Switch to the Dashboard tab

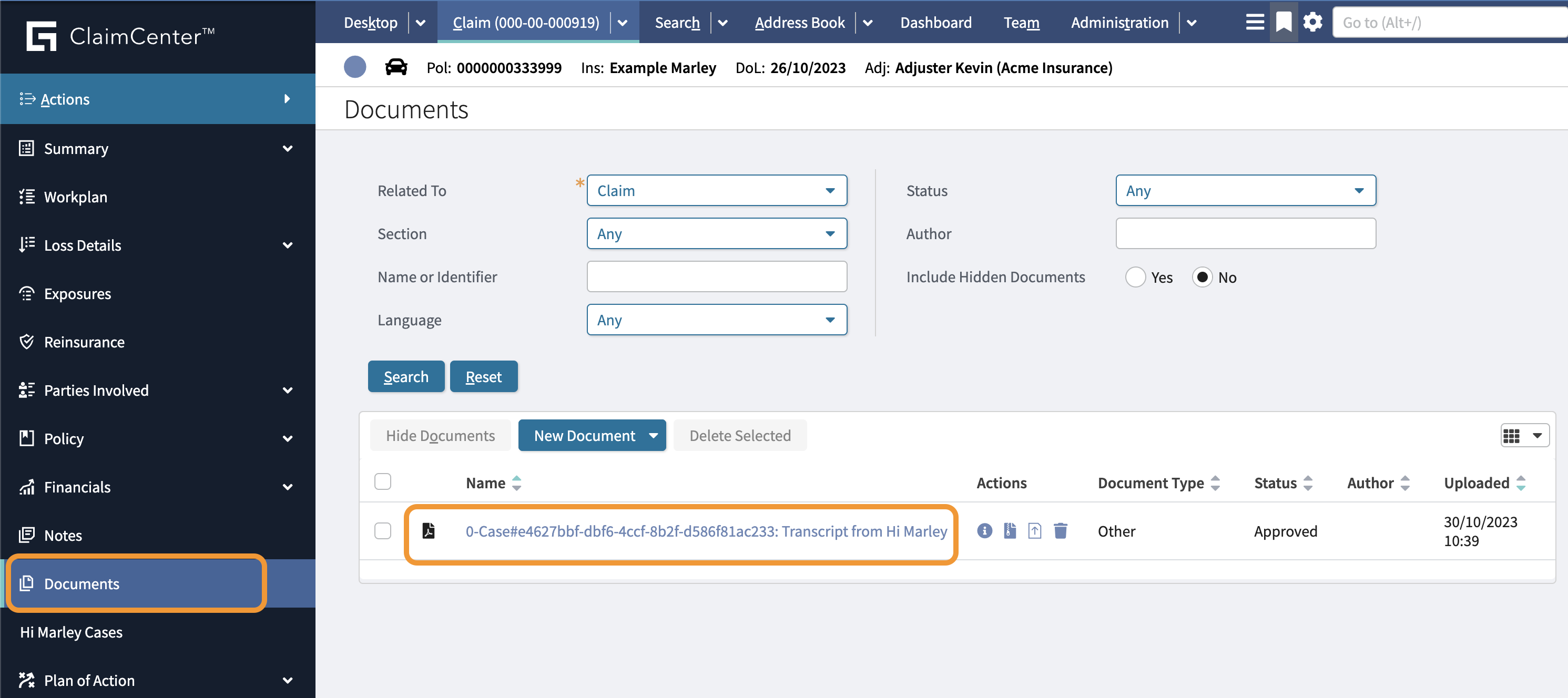(935, 23)
